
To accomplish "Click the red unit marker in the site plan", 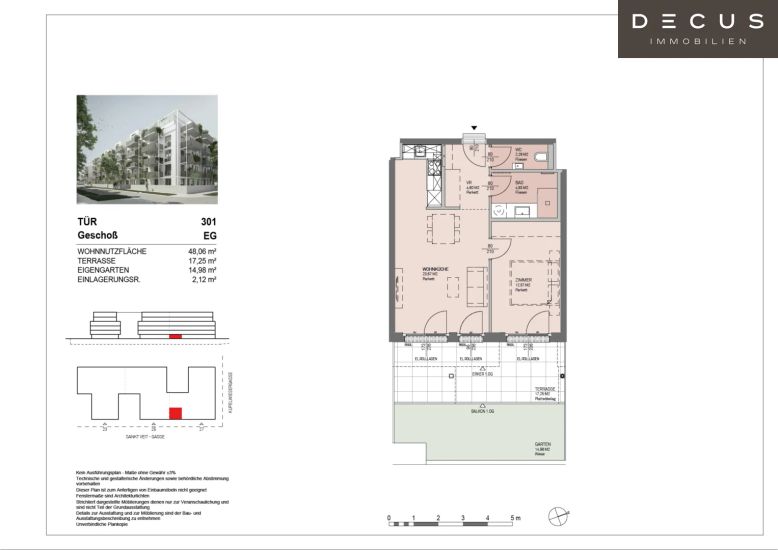I will point(175,412).
